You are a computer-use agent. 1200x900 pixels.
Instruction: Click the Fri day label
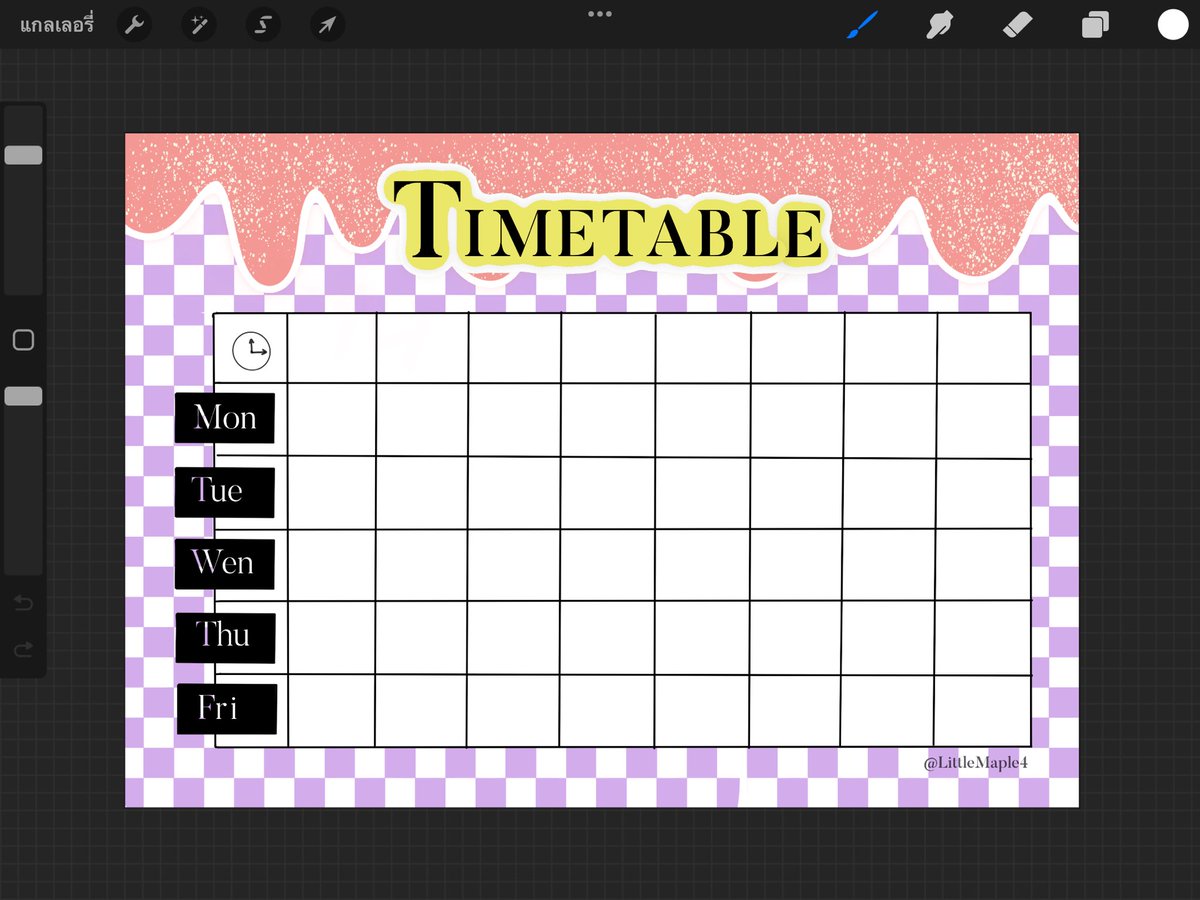tap(226, 708)
